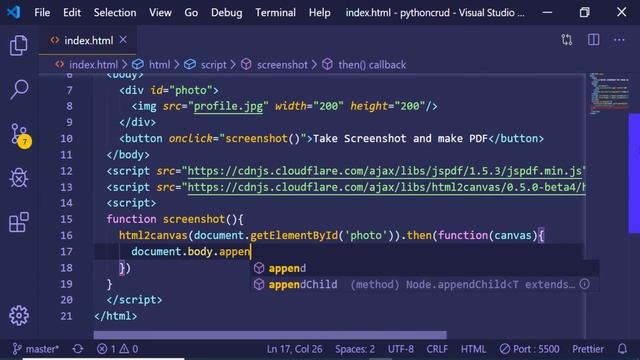The height and width of the screenshot is (360, 640).
Task: Open the jspdf CDN link on line 12
Action: pos(384,171)
